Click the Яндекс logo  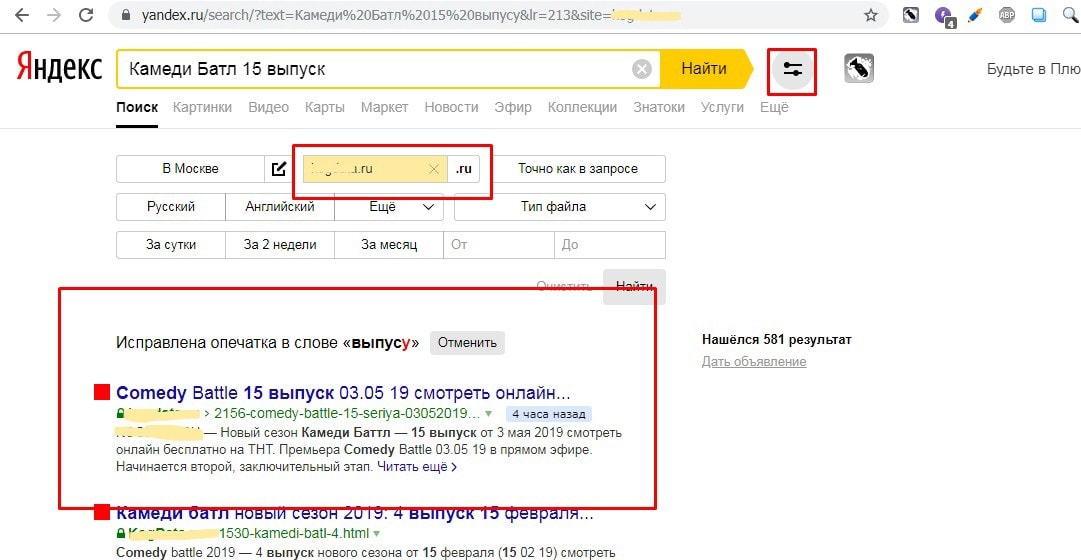tap(59, 68)
